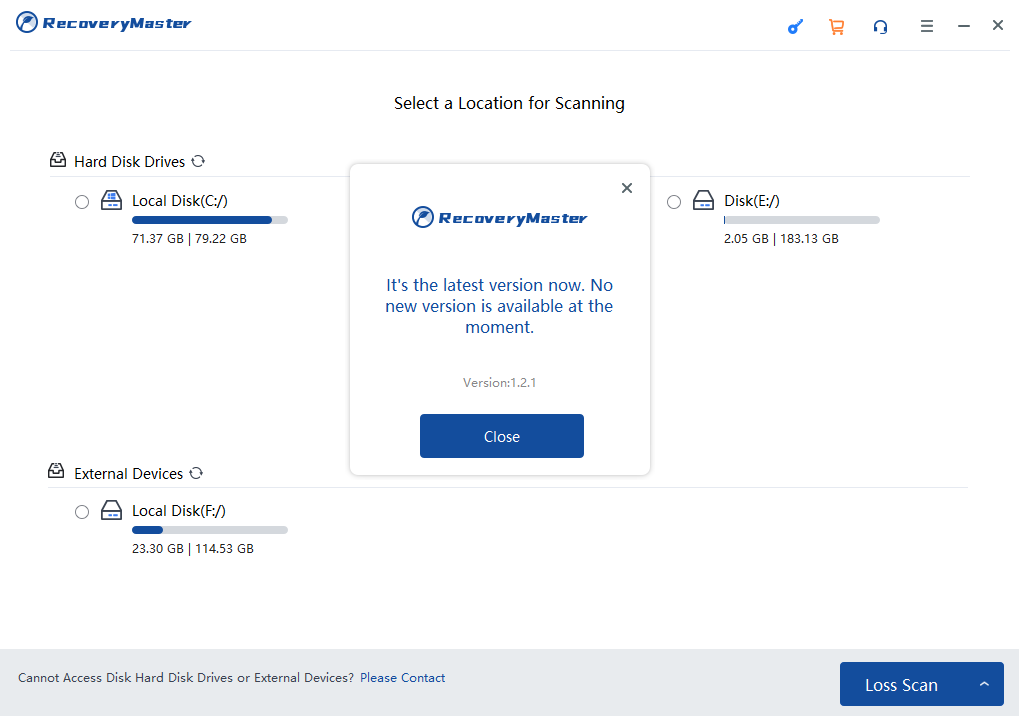Click Cannot Access Disk Hard Disk Drives text
The height and width of the screenshot is (716, 1019).
point(186,678)
